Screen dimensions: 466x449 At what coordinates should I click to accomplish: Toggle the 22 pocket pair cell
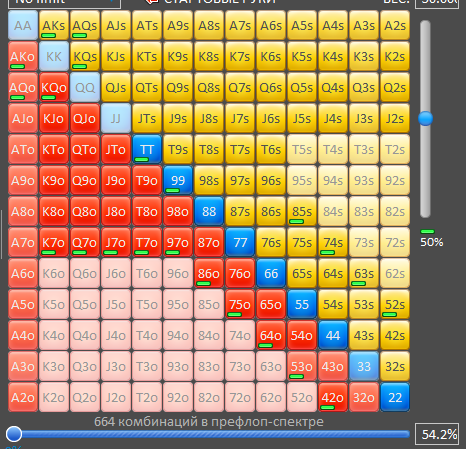point(395,397)
